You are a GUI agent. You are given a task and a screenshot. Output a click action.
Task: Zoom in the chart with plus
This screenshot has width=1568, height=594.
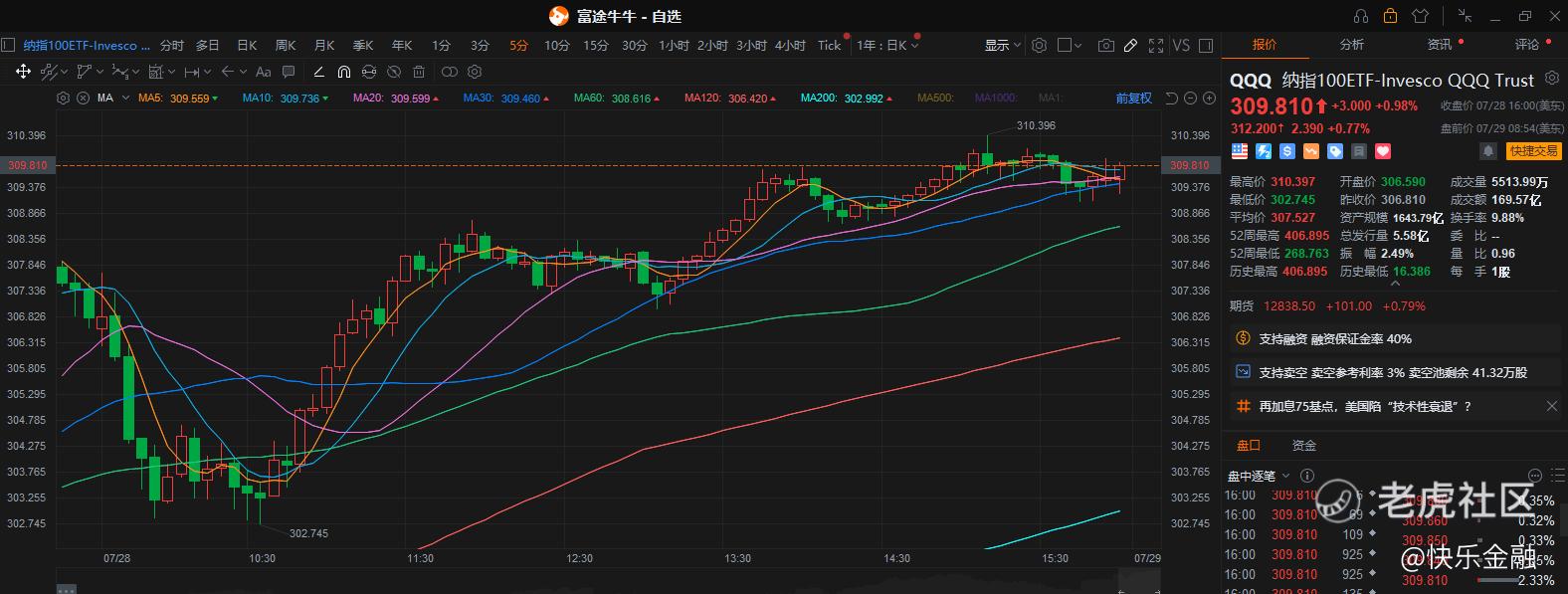1210,99
